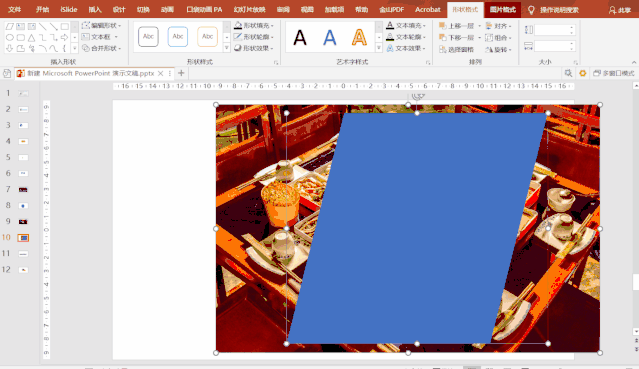
Task: Open 文本填充 text fill dropdown
Action: [406, 25]
